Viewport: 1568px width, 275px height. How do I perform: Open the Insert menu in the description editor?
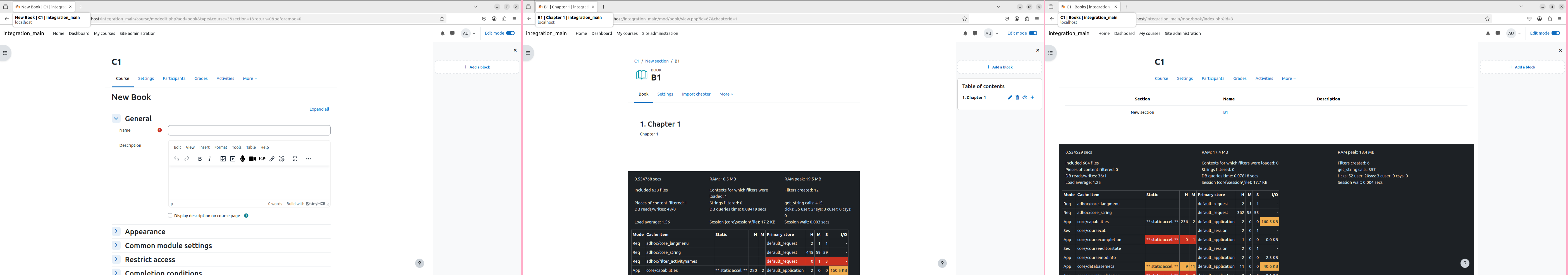point(205,148)
